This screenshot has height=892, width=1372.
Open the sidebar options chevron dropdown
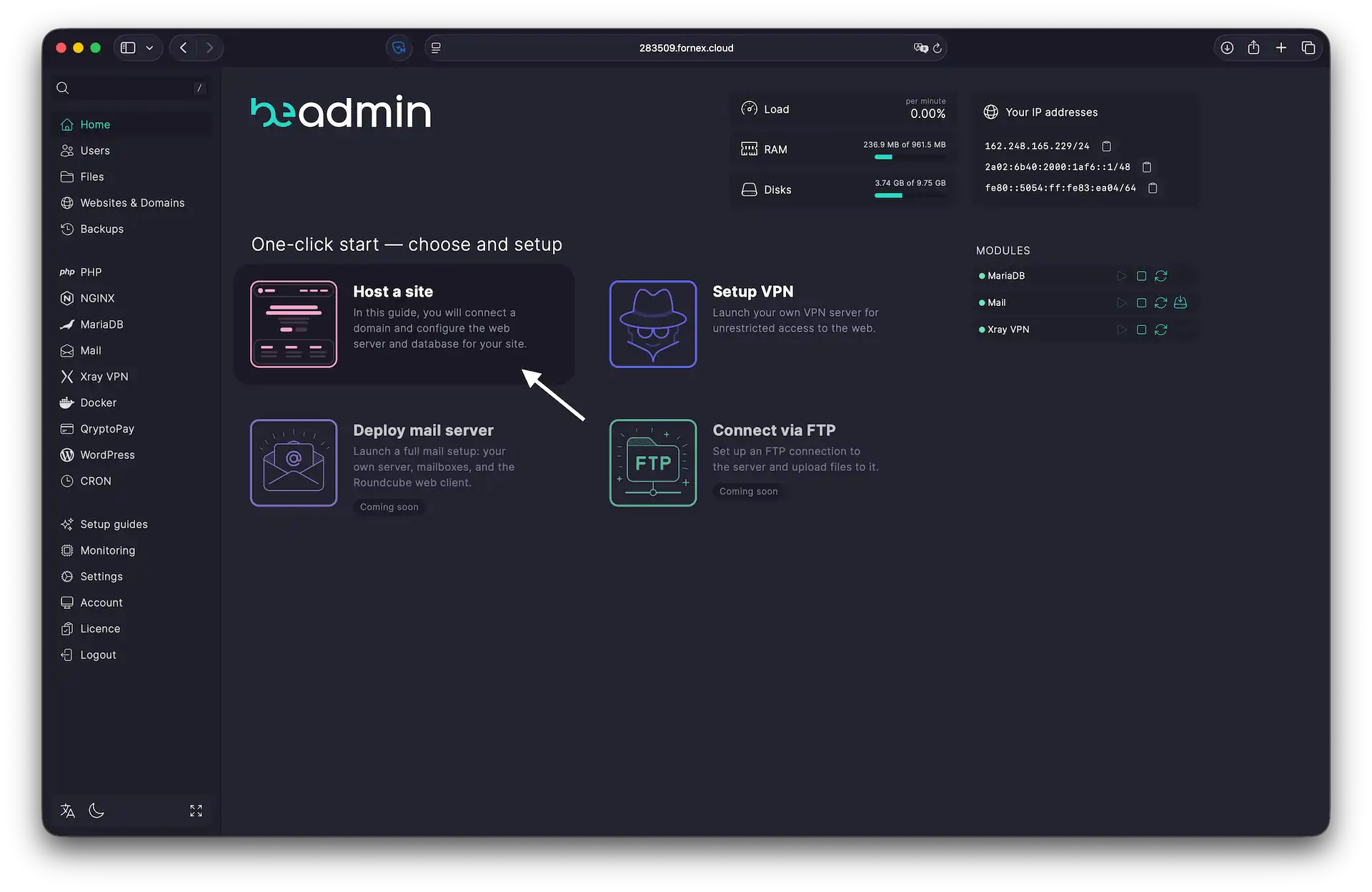149,47
